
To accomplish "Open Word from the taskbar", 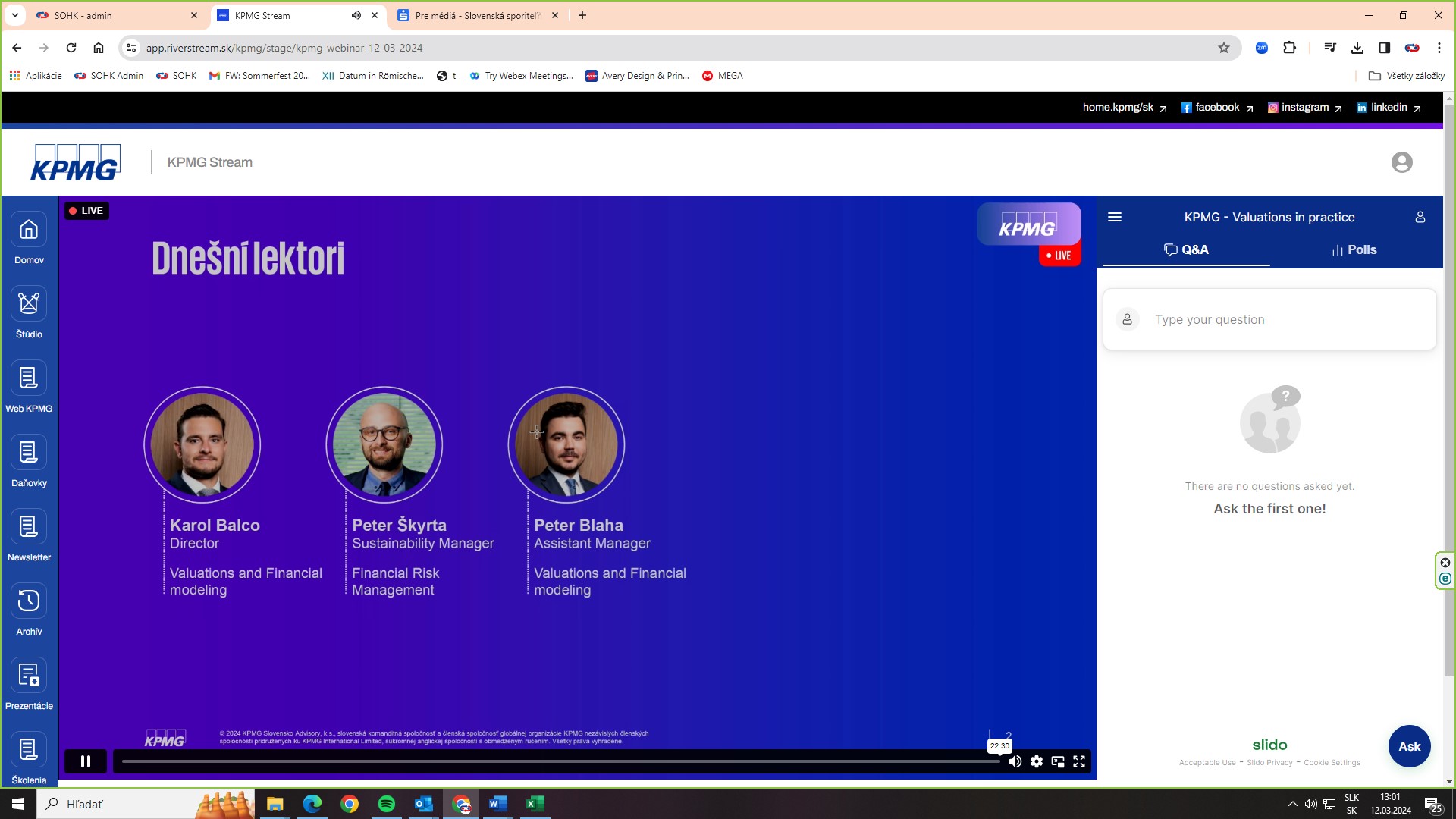I will pos(498,804).
